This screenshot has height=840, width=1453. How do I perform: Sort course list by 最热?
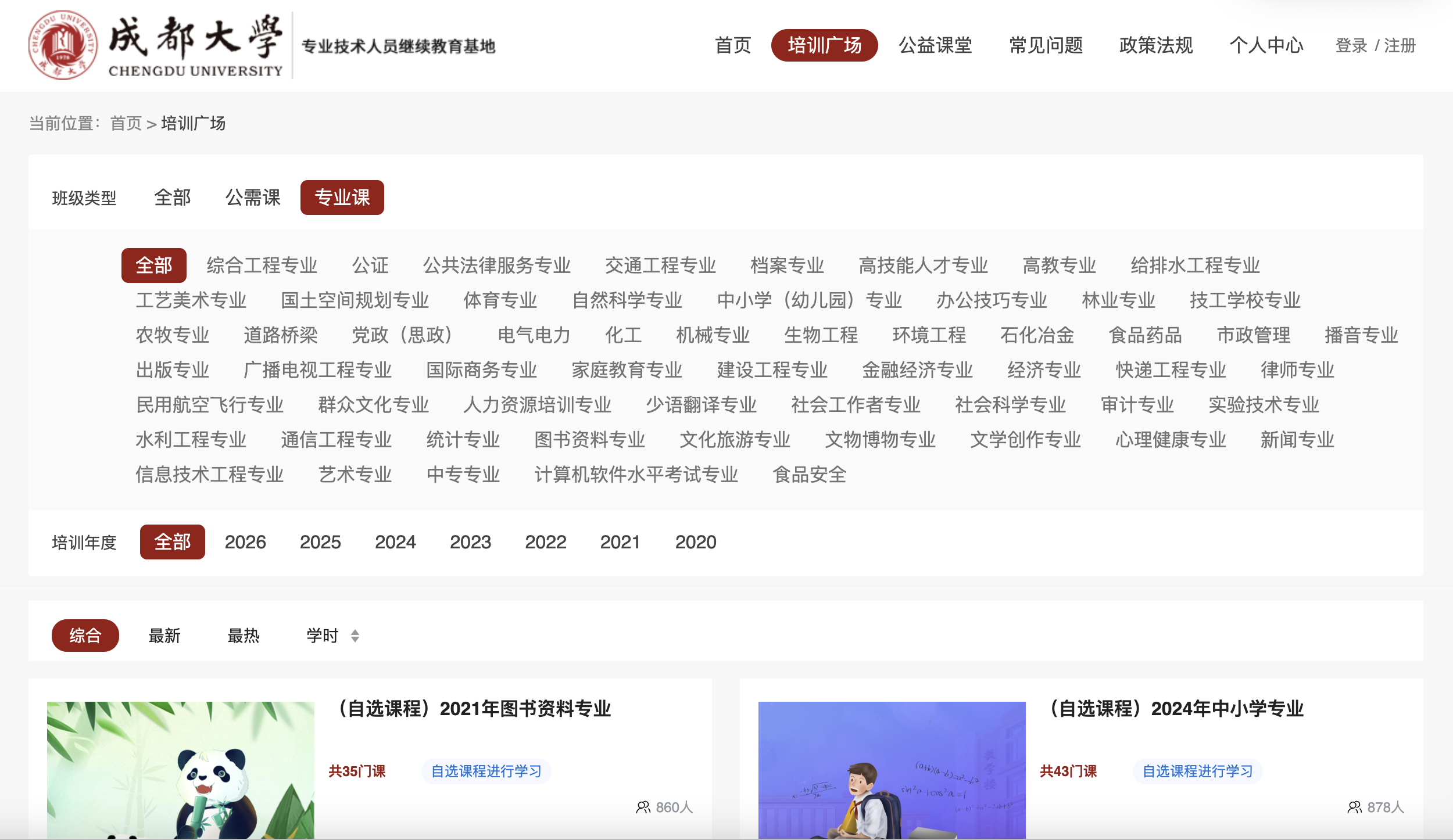[x=243, y=636]
